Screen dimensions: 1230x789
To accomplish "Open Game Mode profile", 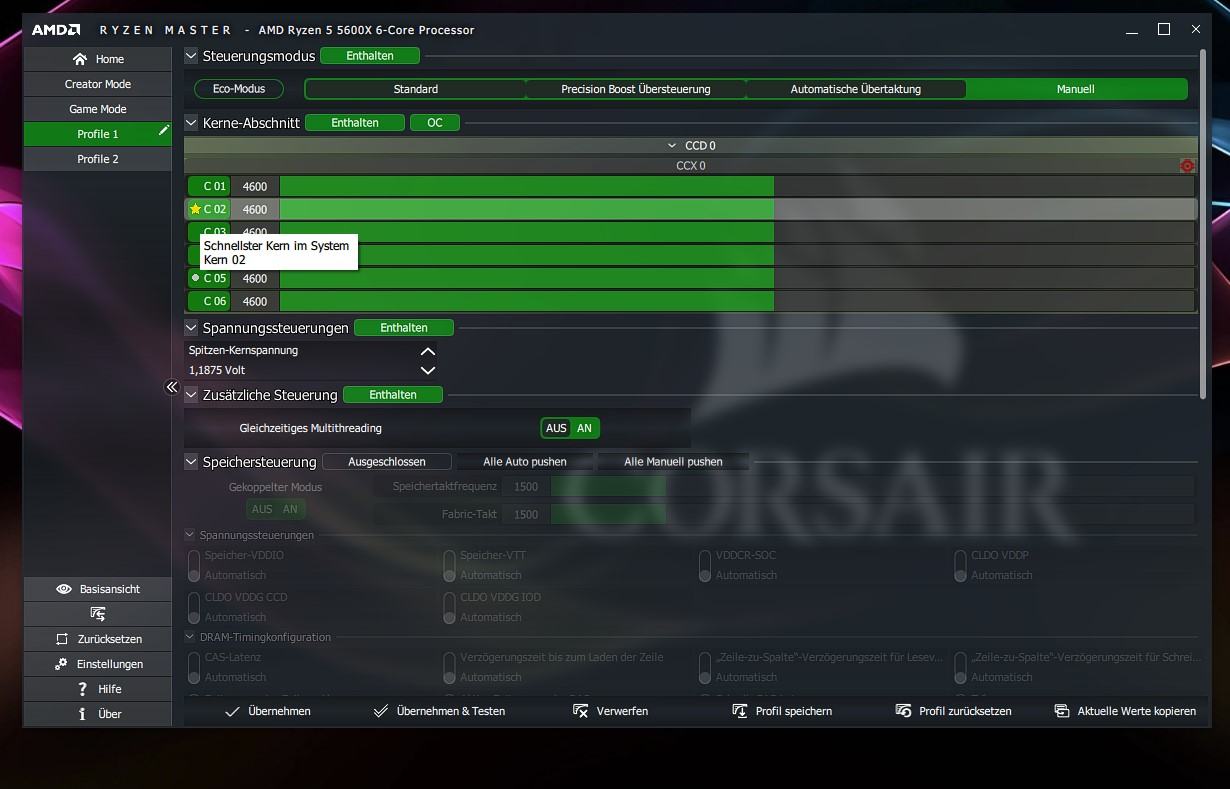I will pyautogui.click(x=98, y=109).
